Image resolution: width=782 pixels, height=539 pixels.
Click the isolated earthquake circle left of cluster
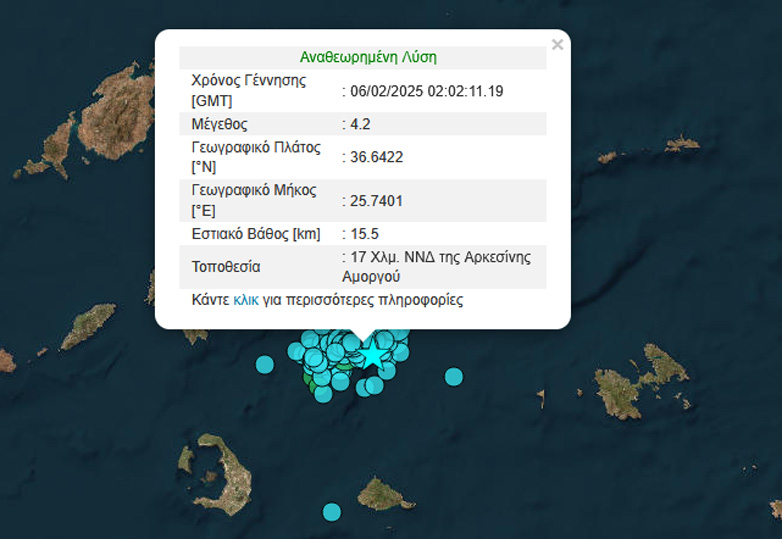265,365
